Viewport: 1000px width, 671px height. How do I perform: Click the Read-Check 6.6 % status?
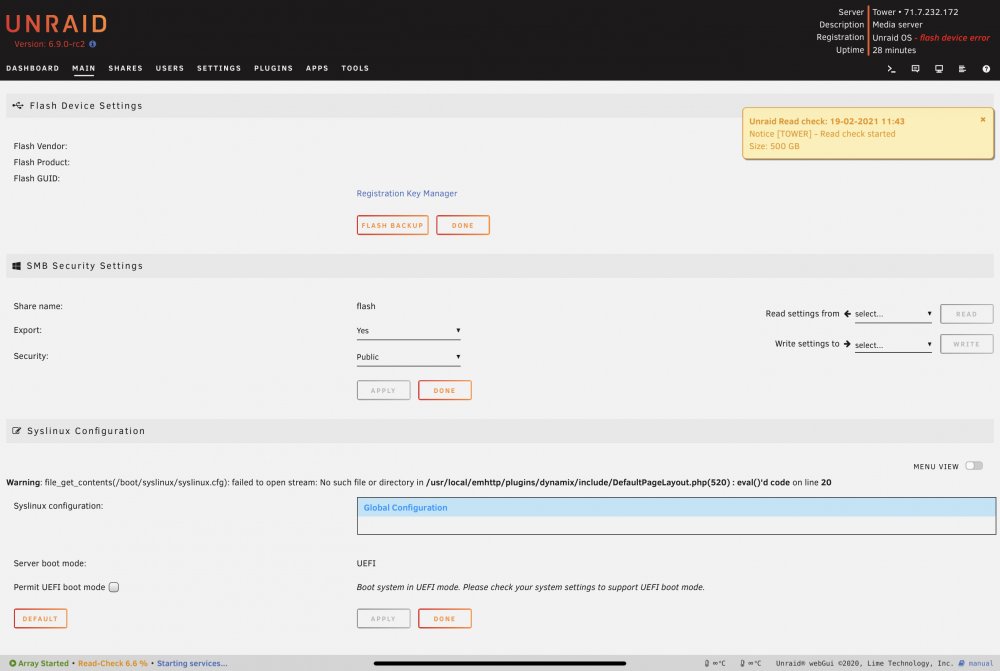[112, 663]
